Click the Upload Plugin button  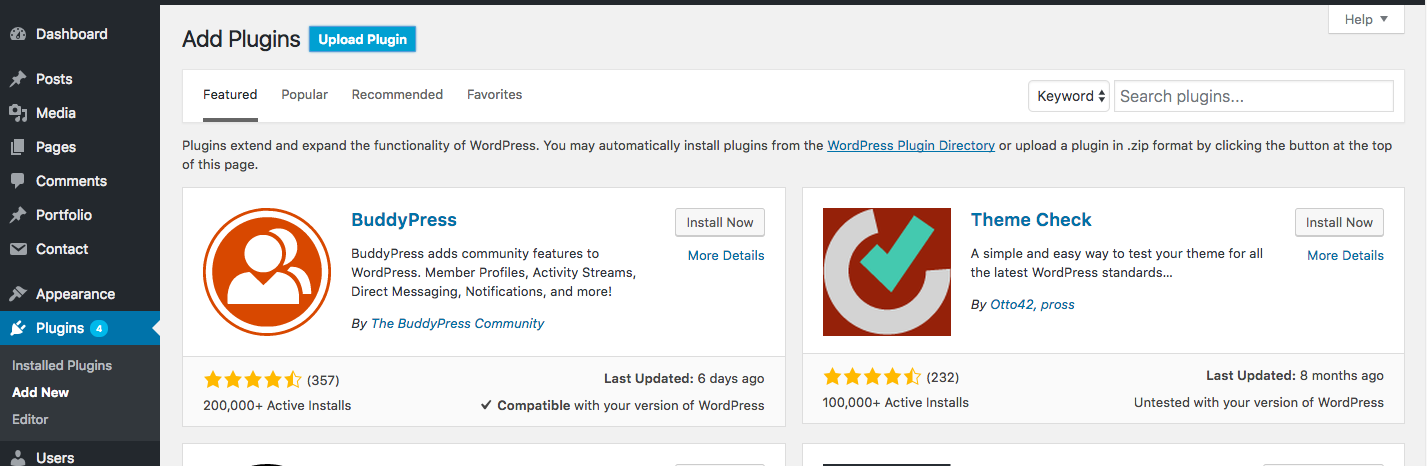(x=362, y=39)
